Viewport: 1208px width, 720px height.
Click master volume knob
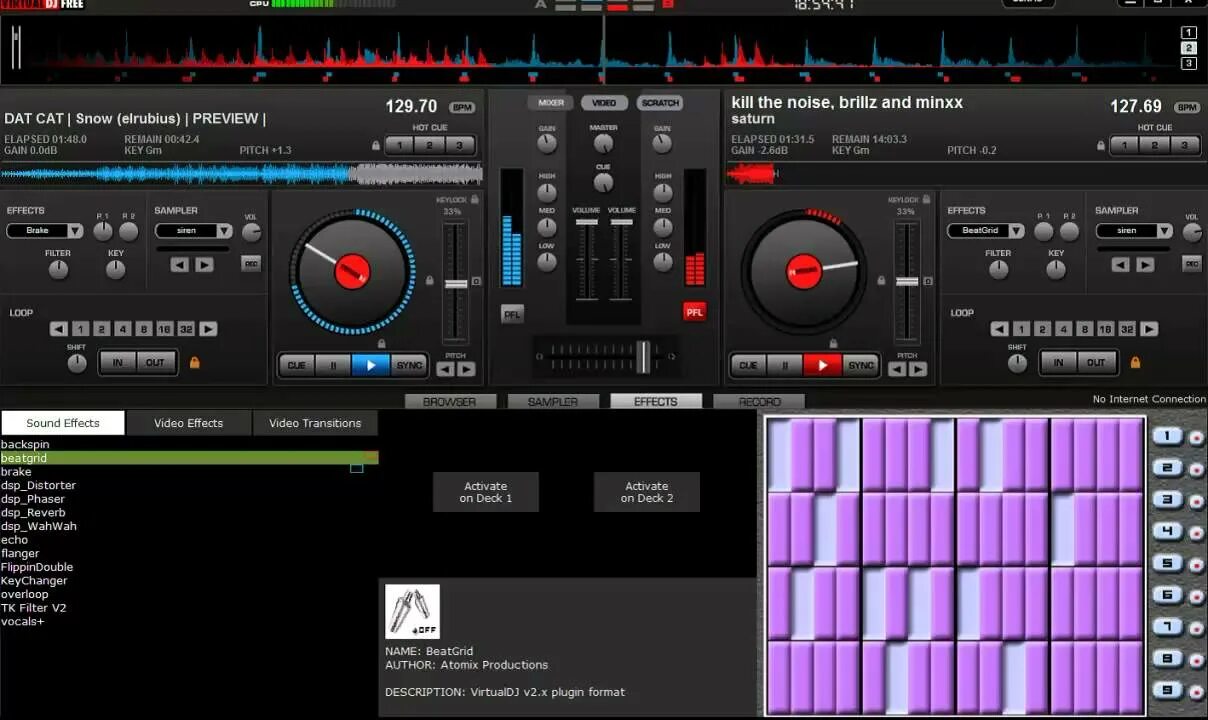point(603,143)
